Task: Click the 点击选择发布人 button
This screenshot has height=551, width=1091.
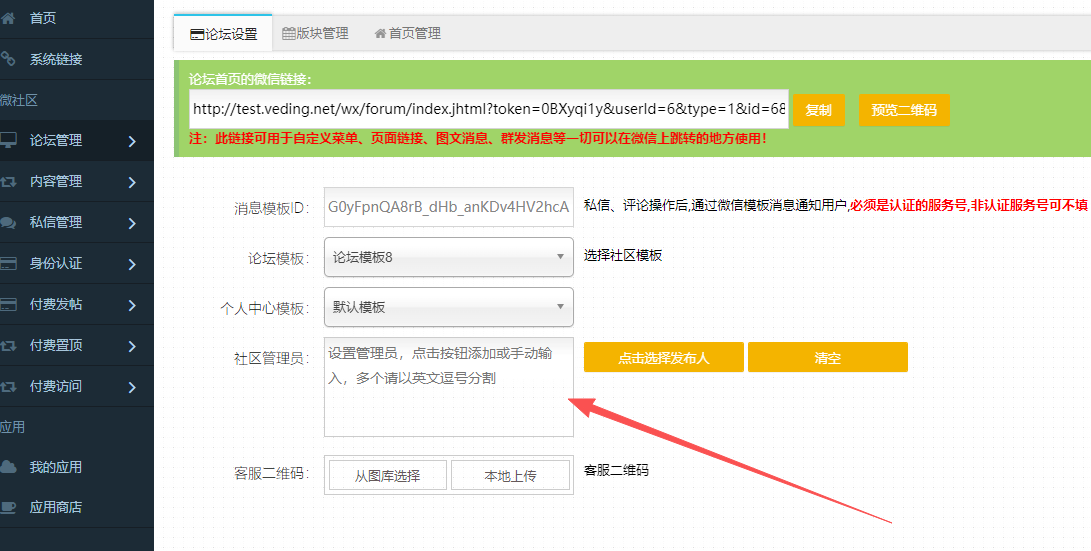Action: coord(663,357)
